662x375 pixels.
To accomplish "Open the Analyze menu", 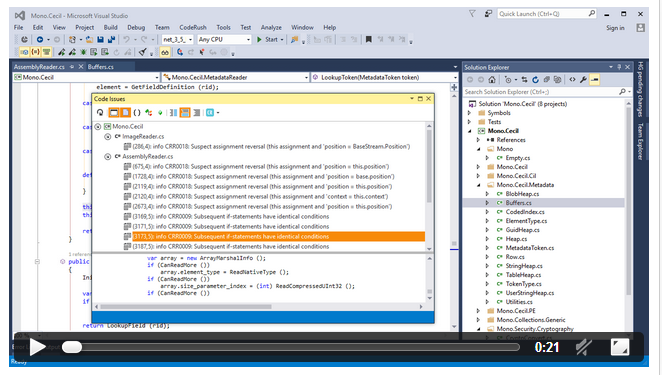I will [271, 27].
